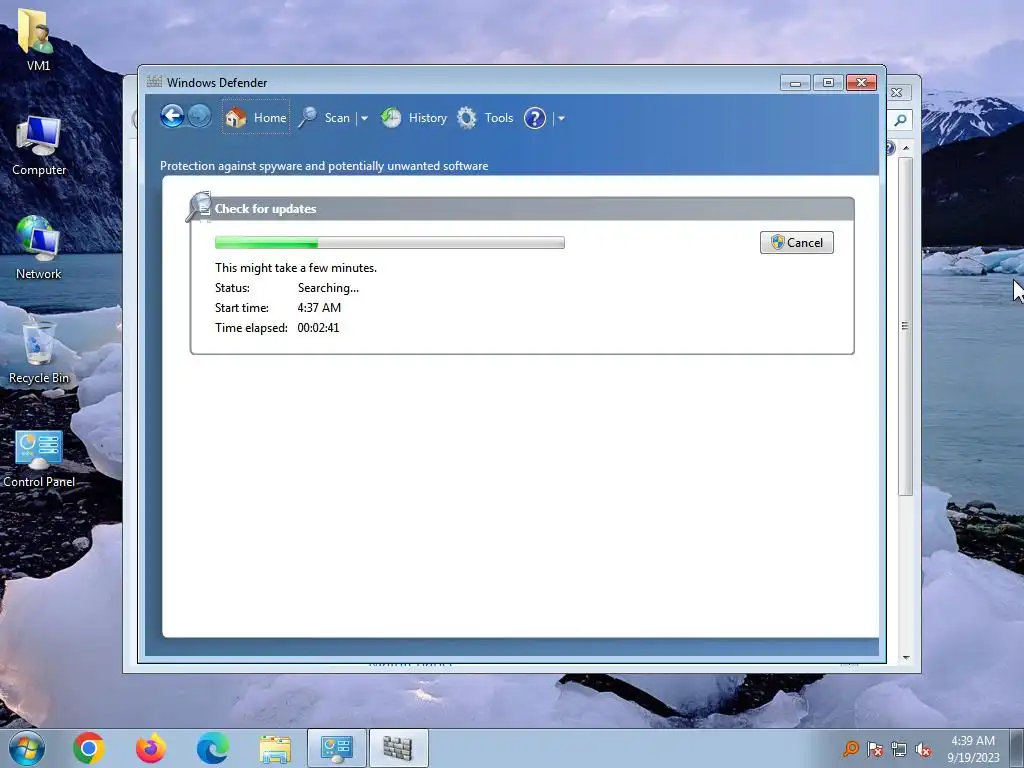Click the blue Help question mark icon

[x=535, y=118]
